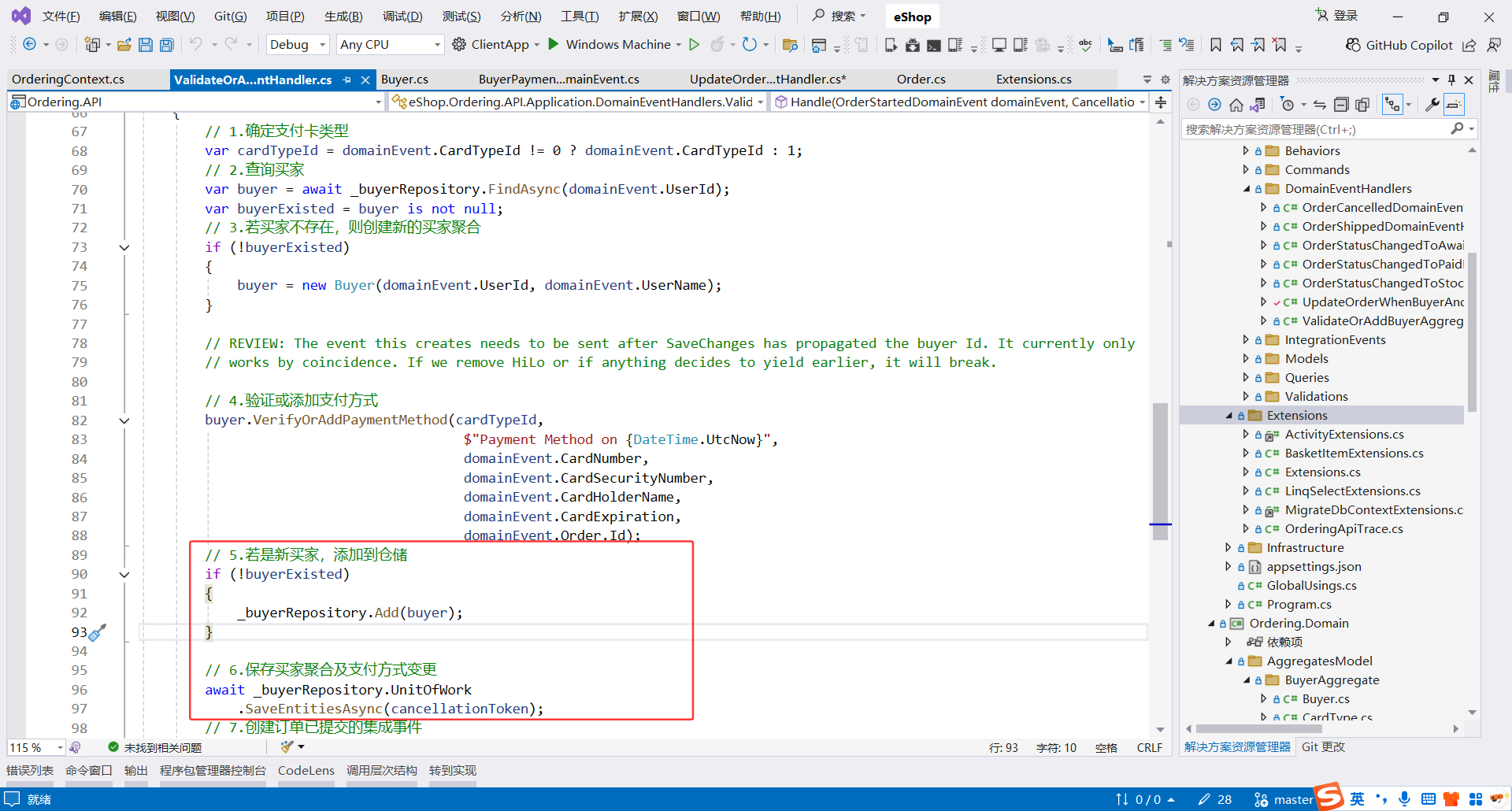Collapse the Extensions folder in Solution Explorer
This screenshot has width=1512, height=811.
point(1228,416)
